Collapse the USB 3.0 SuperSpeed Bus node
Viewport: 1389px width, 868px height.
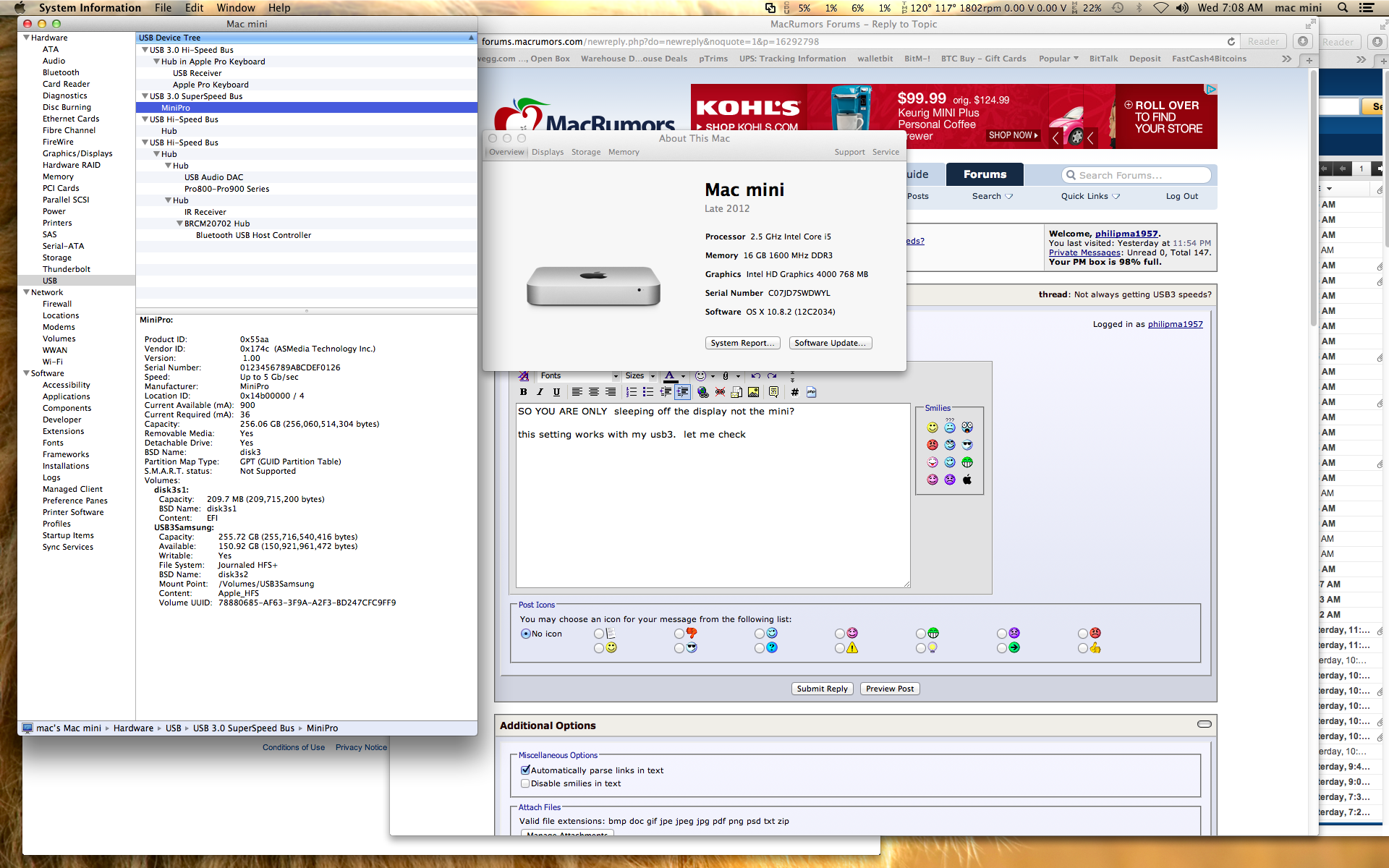[x=145, y=96]
